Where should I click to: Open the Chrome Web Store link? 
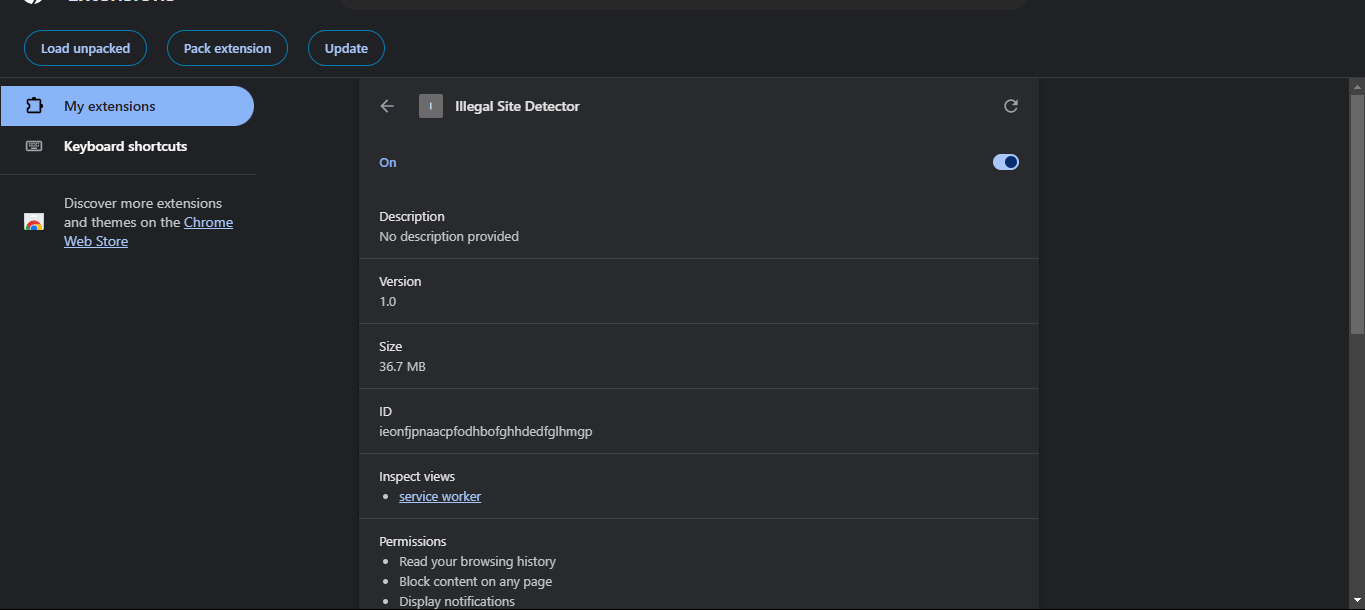(x=208, y=223)
